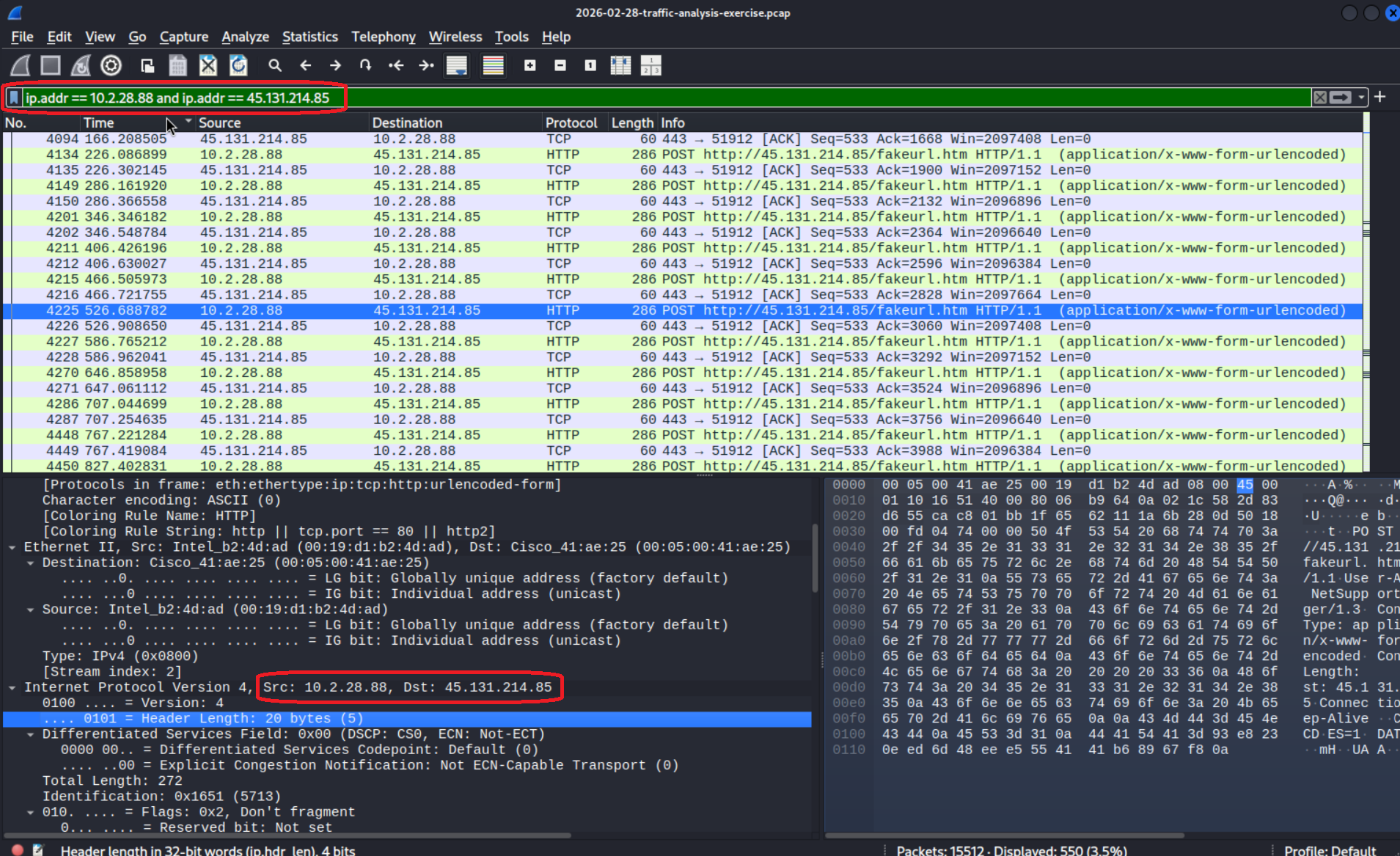Image resolution: width=1400 pixels, height=856 pixels.
Task: Save this capture file
Action: click(177, 66)
